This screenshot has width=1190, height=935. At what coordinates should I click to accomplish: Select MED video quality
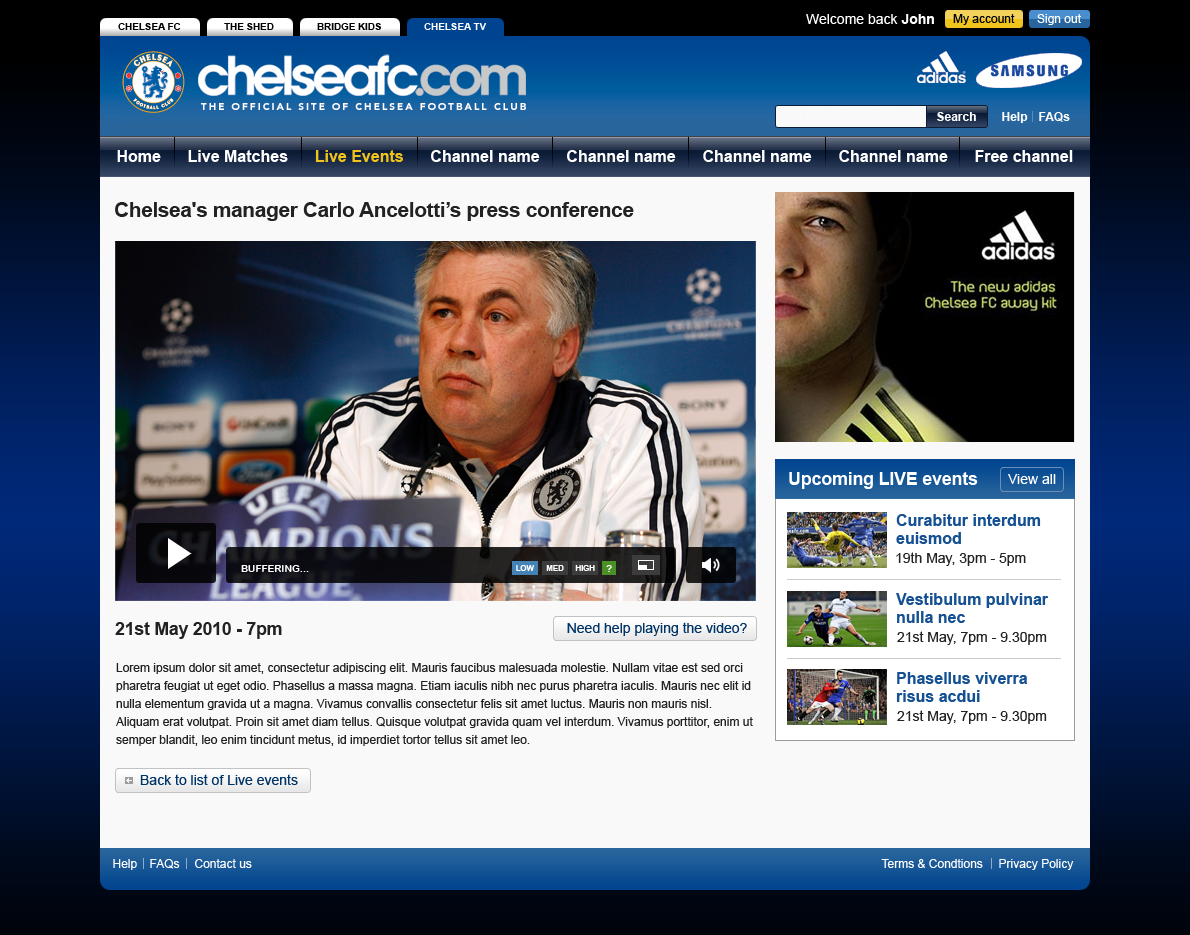(x=555, y=568)
